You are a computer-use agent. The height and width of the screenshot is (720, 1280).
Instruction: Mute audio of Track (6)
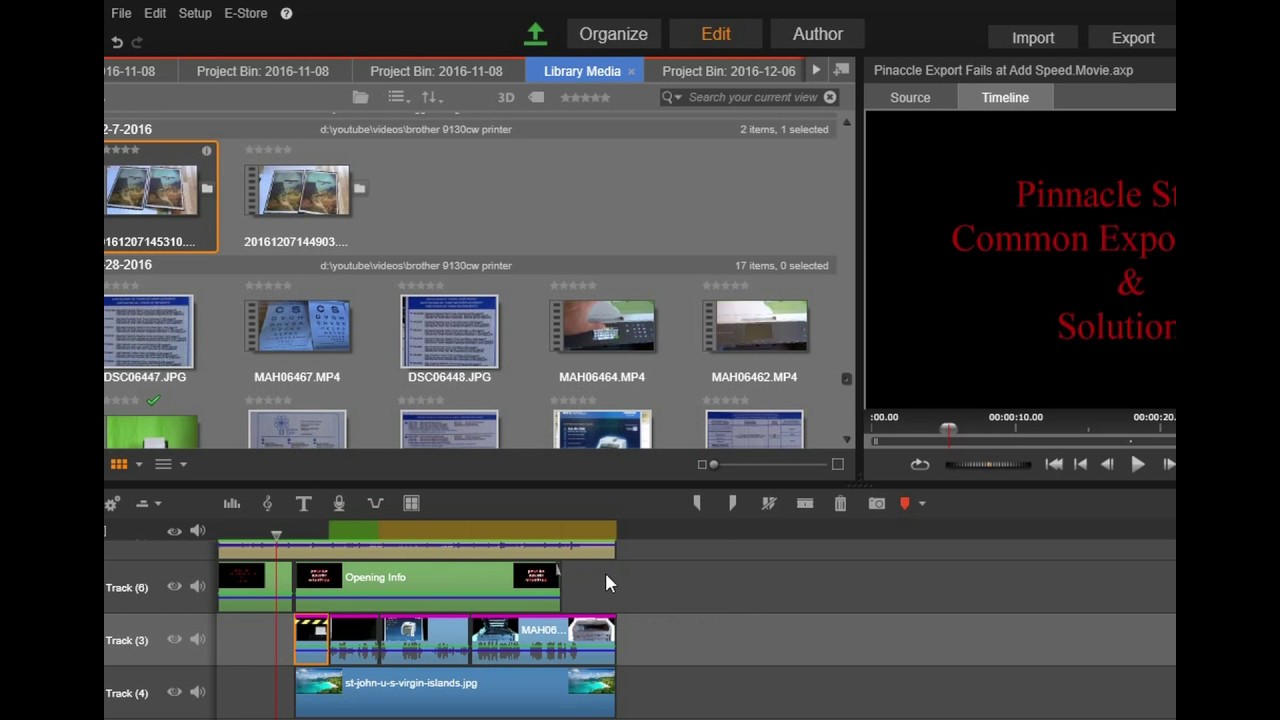click(198, 586)
